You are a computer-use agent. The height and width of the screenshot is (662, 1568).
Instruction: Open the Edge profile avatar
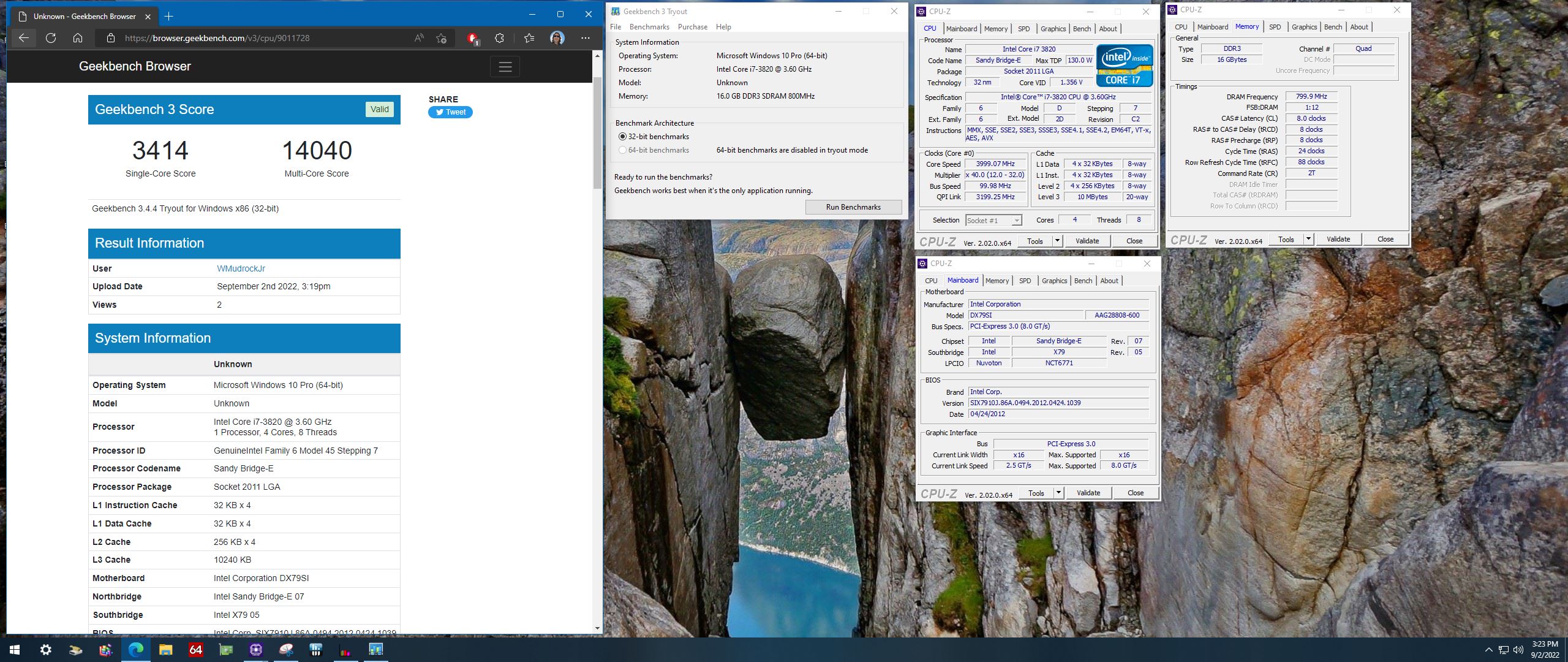[557, 38]
